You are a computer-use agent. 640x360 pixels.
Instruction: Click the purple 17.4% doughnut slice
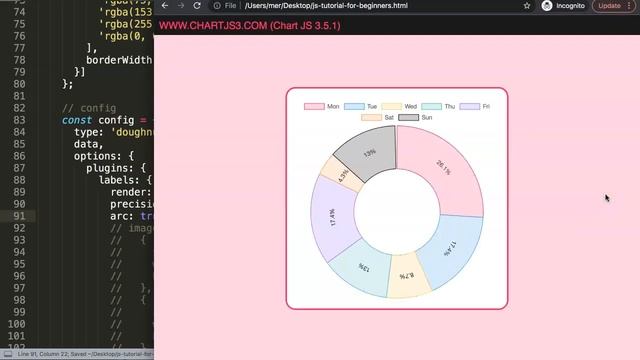pos(333,218)
